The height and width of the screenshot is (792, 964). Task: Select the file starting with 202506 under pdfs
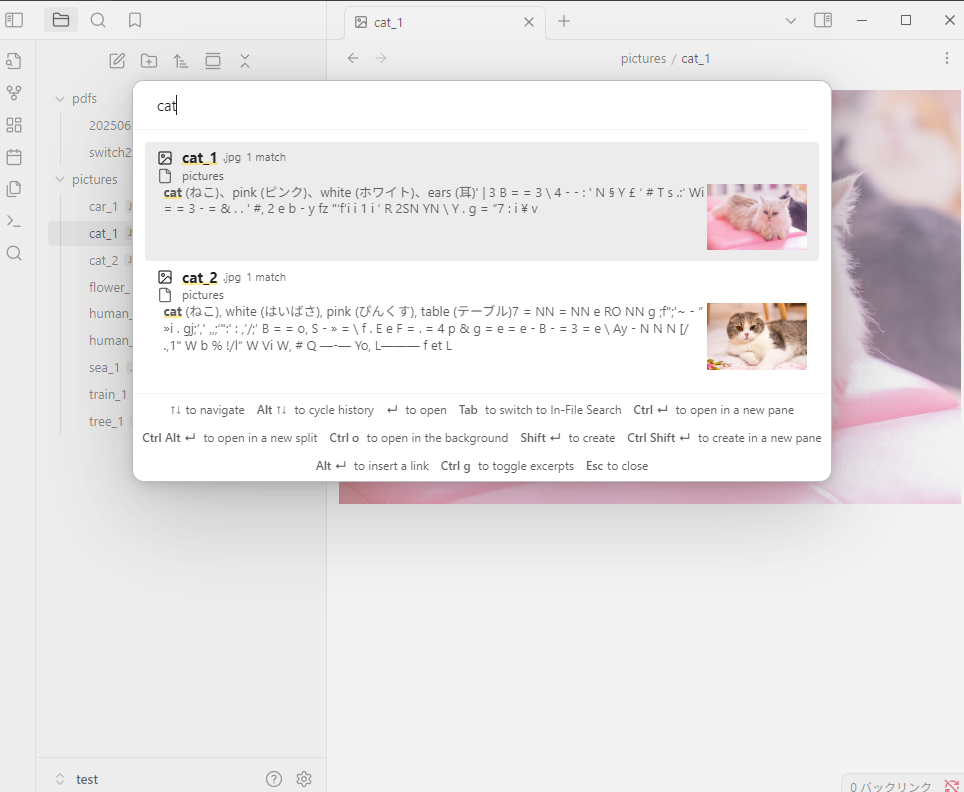(110, 125)
